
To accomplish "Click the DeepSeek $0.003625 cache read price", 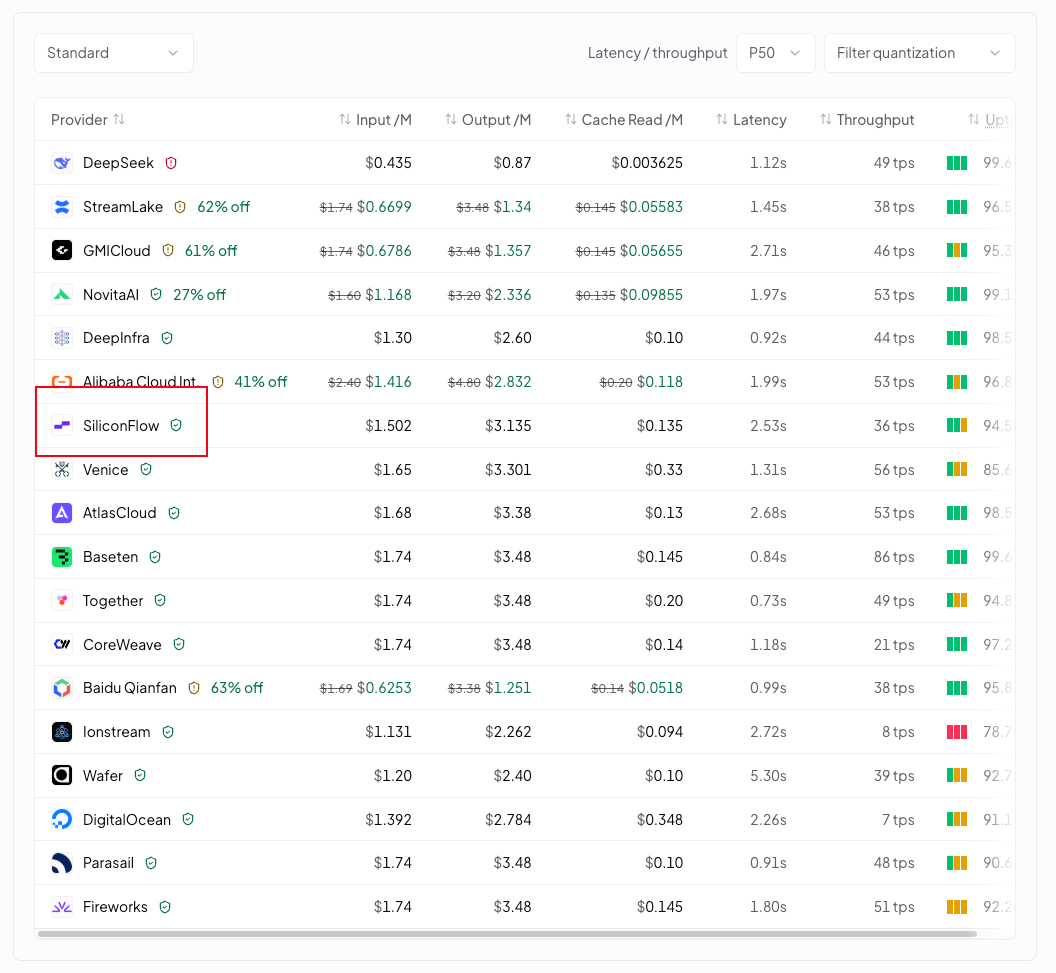I will (647, 163).
